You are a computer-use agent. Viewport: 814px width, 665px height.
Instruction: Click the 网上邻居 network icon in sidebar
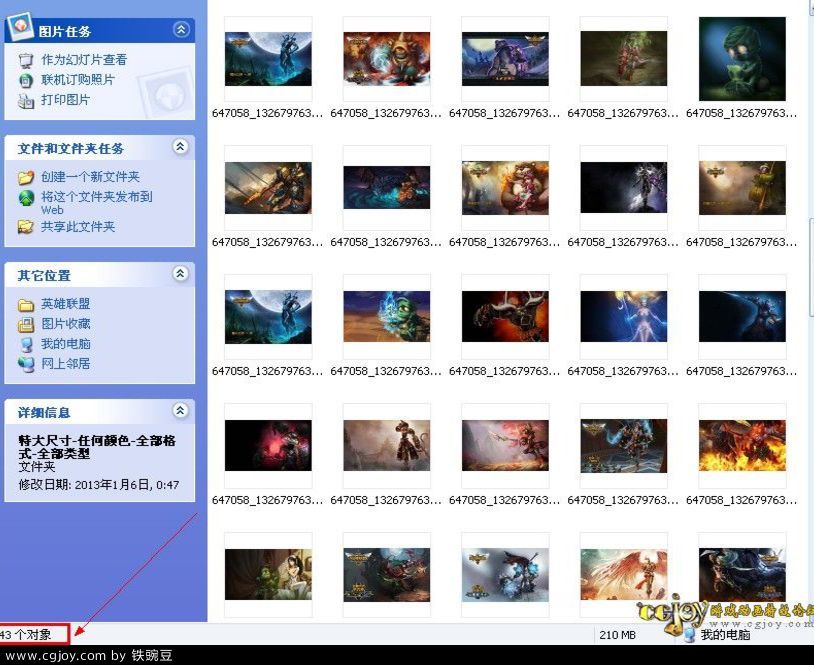(x=26, y=364)
